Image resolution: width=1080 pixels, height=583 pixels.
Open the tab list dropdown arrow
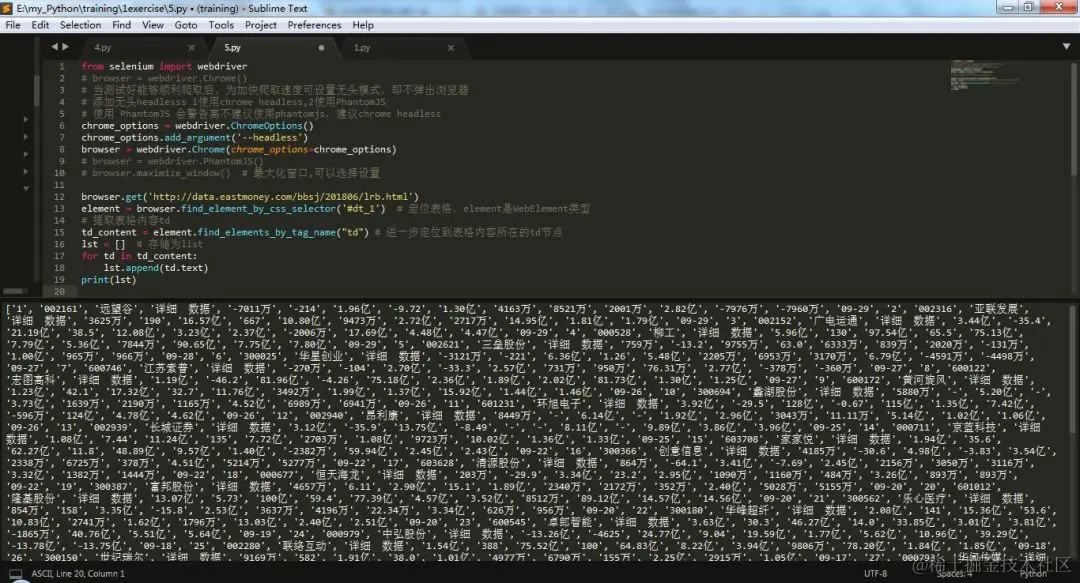(1066, 47)
